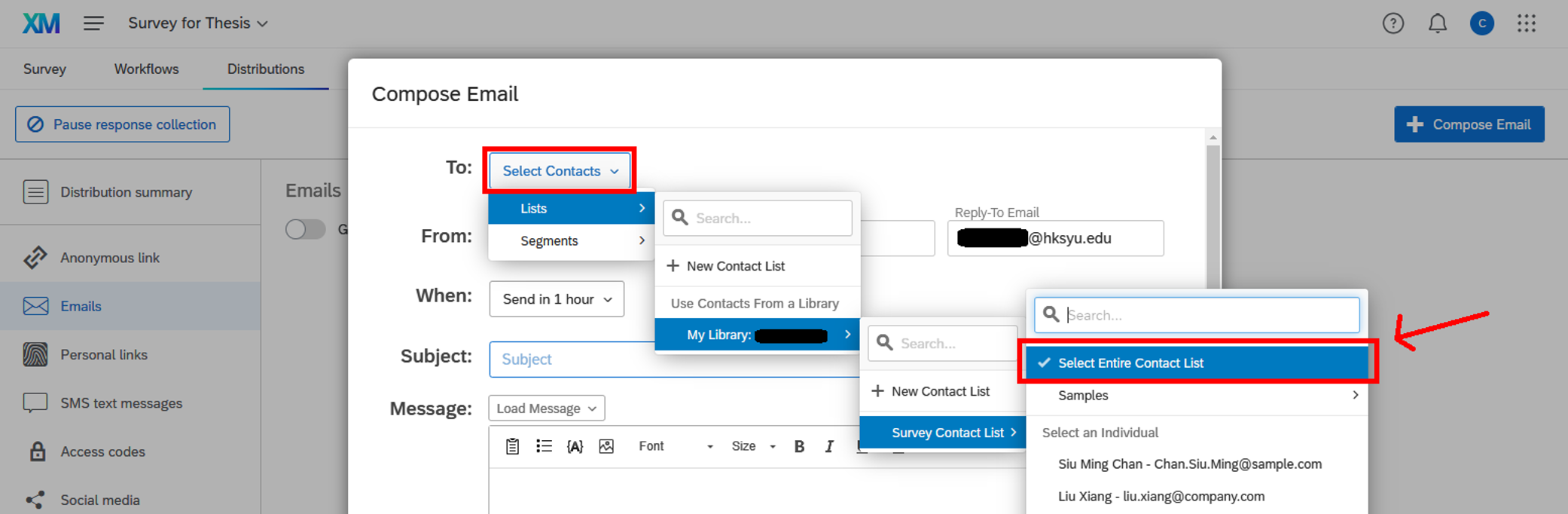The height and width of the screenshot is (514, 1568).
Task: Switch to the Workflows tab
Action: click(x=146, y=69)
